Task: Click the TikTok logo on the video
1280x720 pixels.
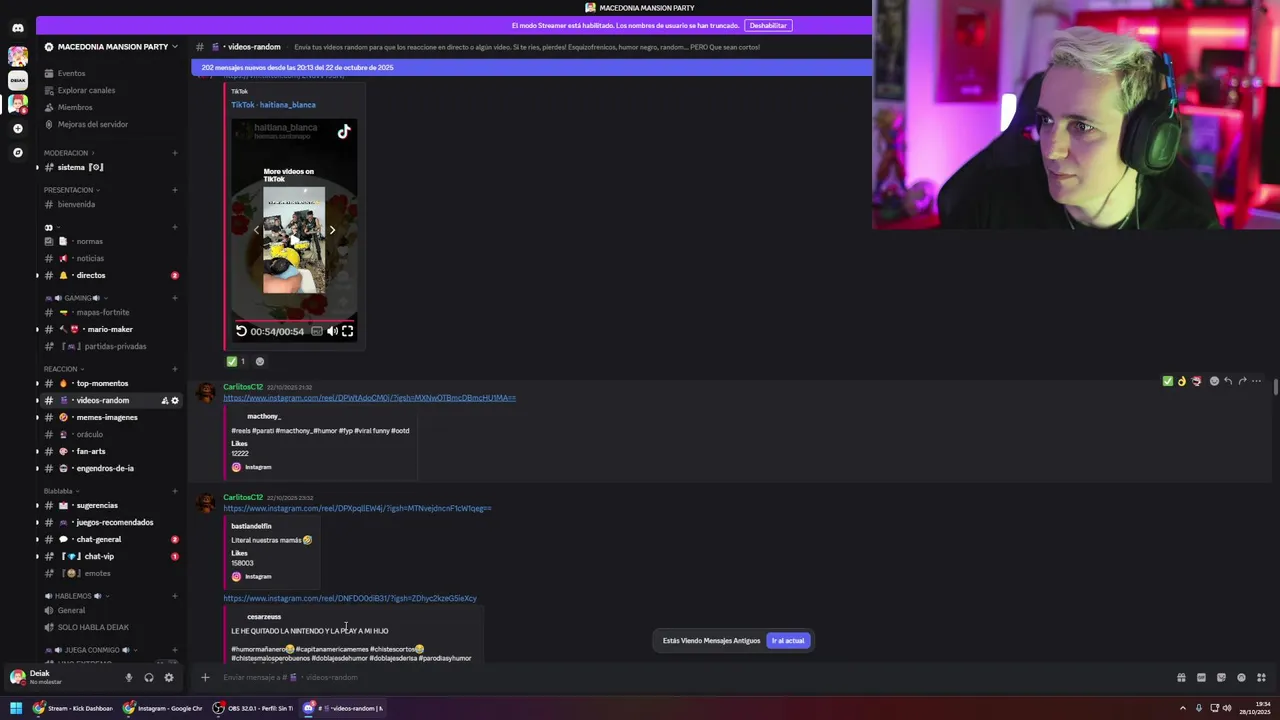Action: [344, 131]
